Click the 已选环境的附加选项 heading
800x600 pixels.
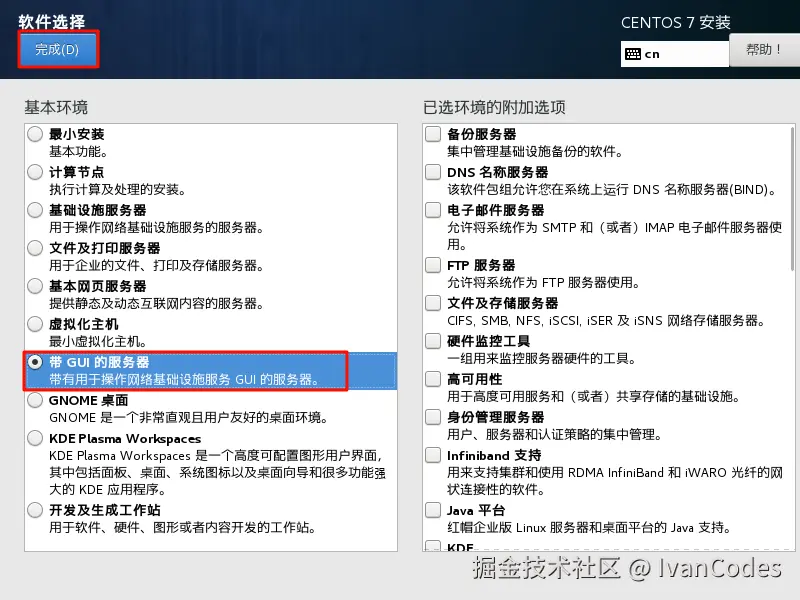point(494,108)
